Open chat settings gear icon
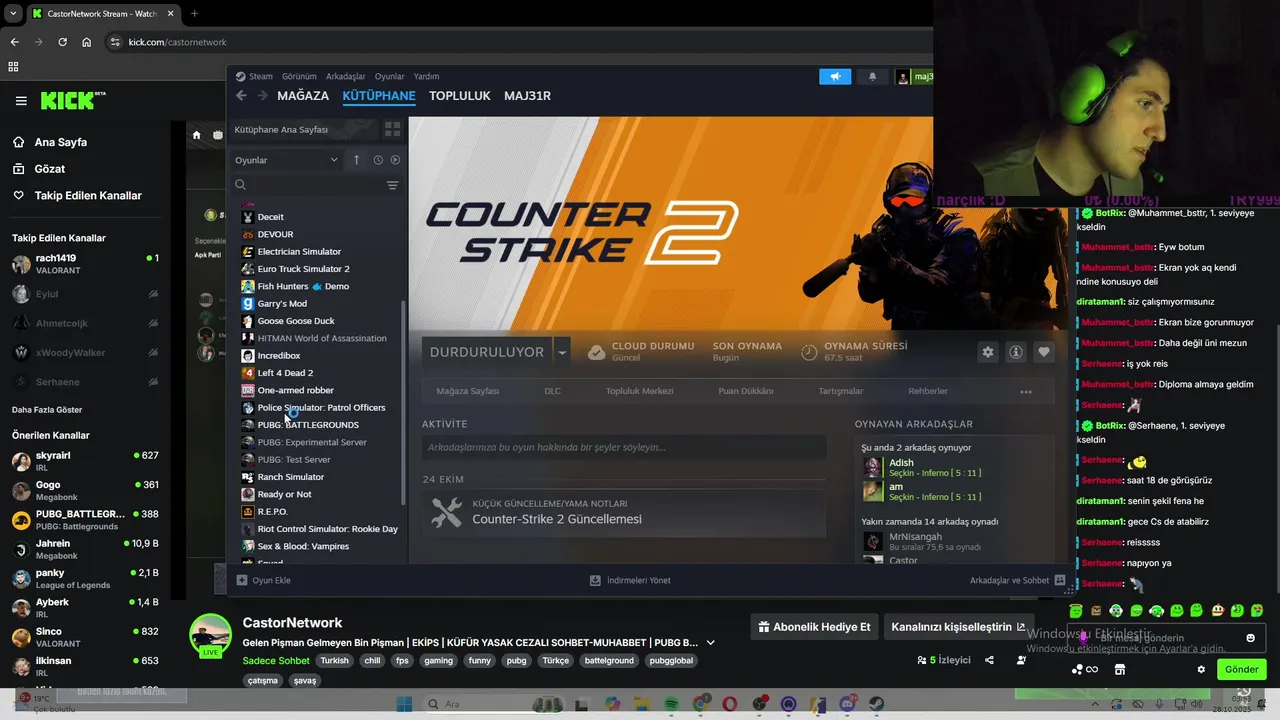This screenshot has height=720, width=1280. point(1201,670)
